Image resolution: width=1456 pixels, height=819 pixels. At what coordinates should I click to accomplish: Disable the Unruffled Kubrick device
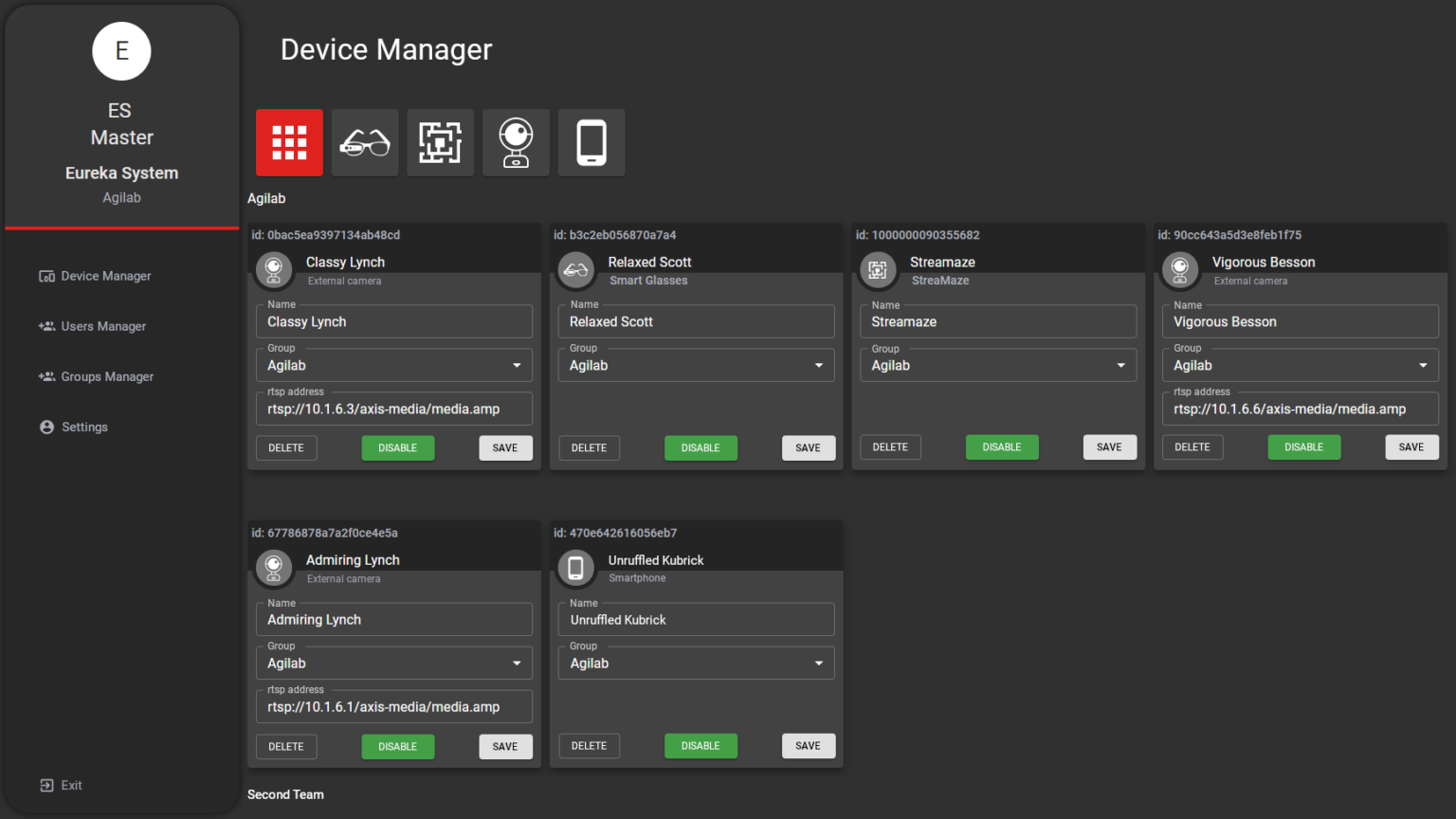pos(701,745)
